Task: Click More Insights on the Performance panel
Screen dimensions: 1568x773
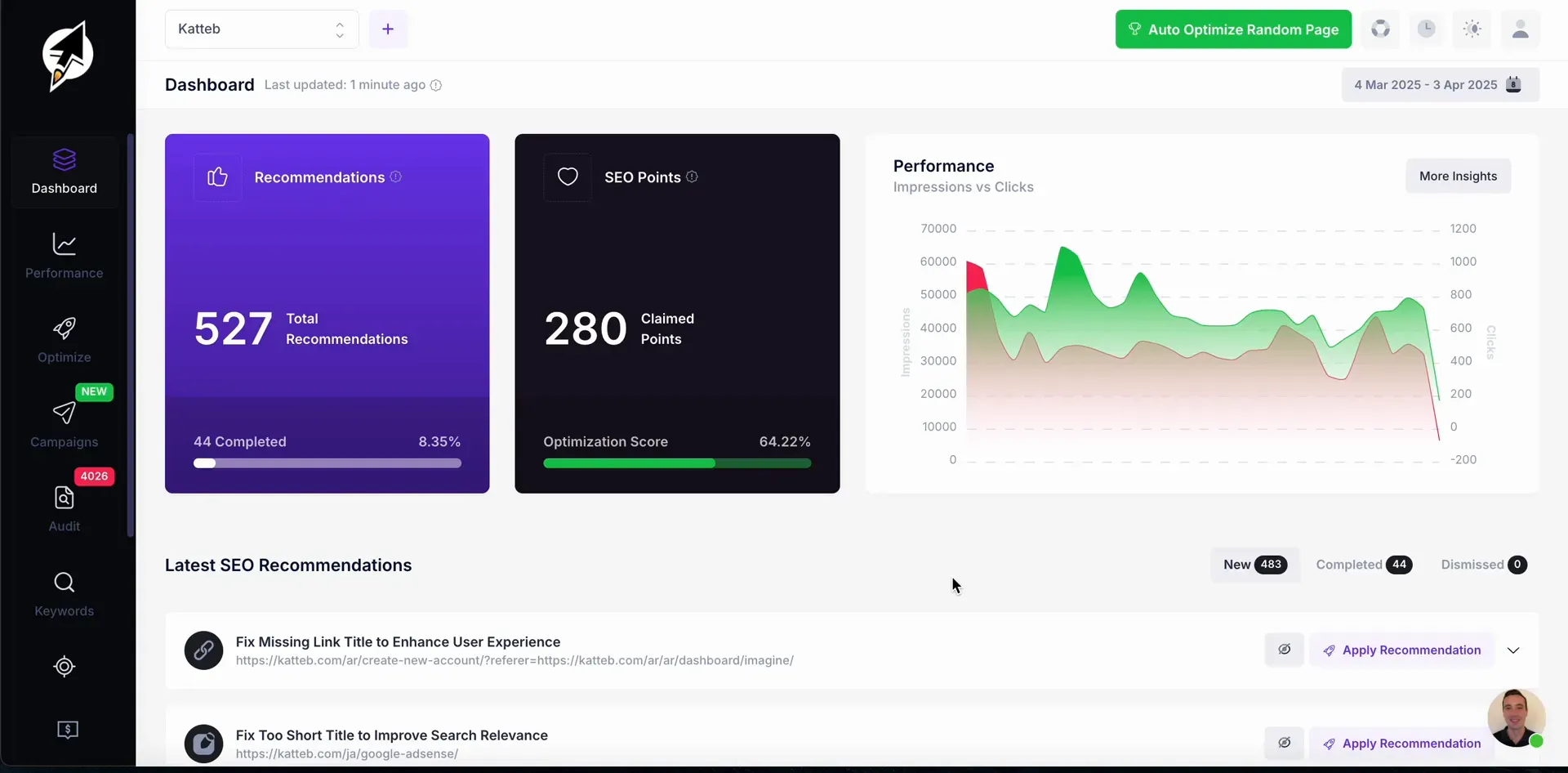Action: (x=1458, y=176)
